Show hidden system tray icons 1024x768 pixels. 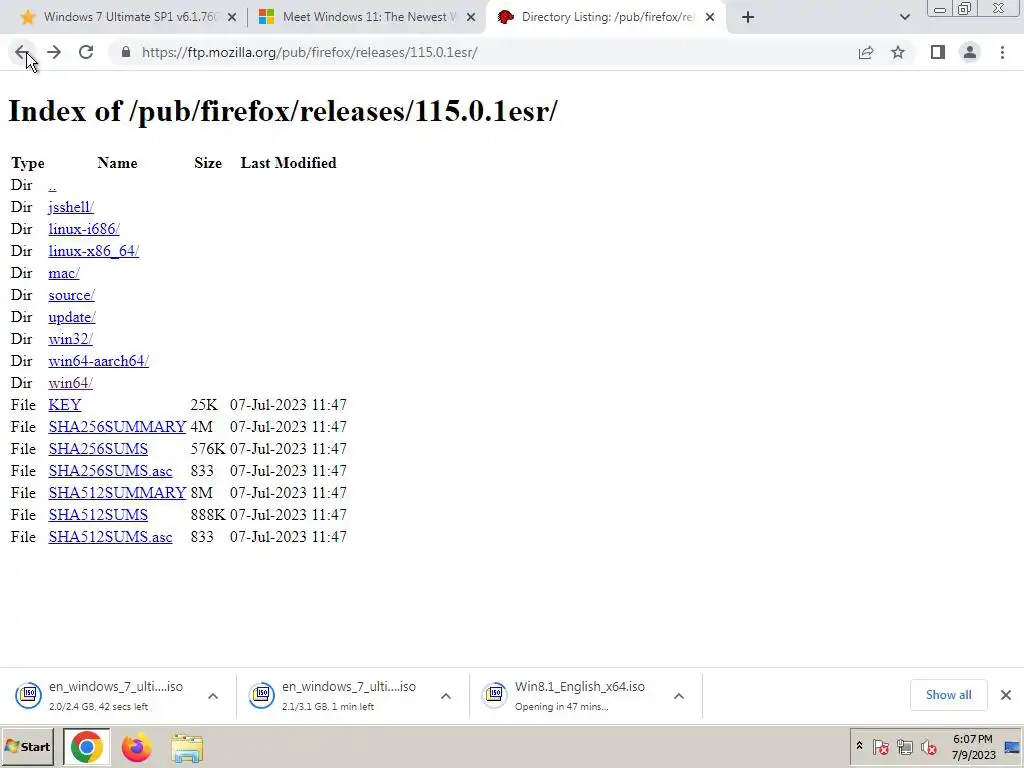pyautogui.click(x=859, y=746)
